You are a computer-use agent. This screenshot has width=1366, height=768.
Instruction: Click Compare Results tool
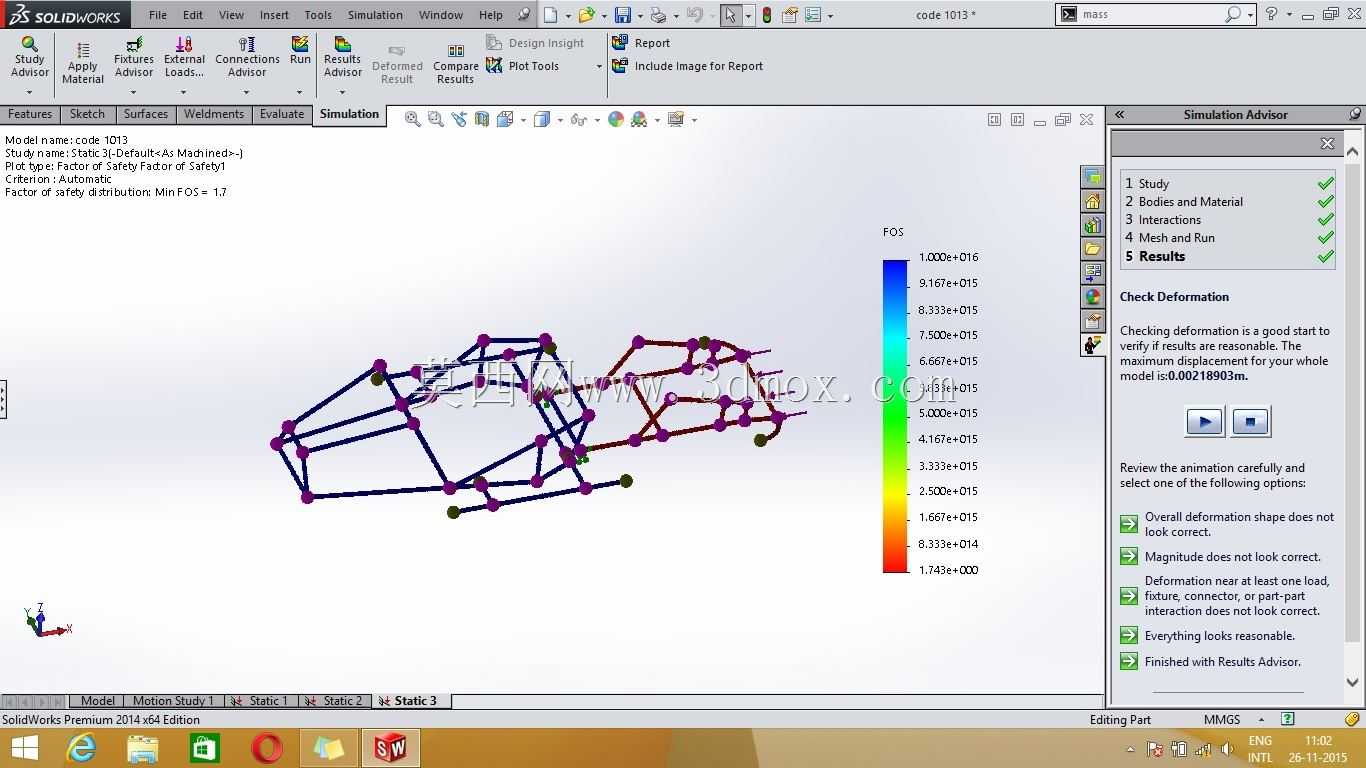[x=455, y=64]
